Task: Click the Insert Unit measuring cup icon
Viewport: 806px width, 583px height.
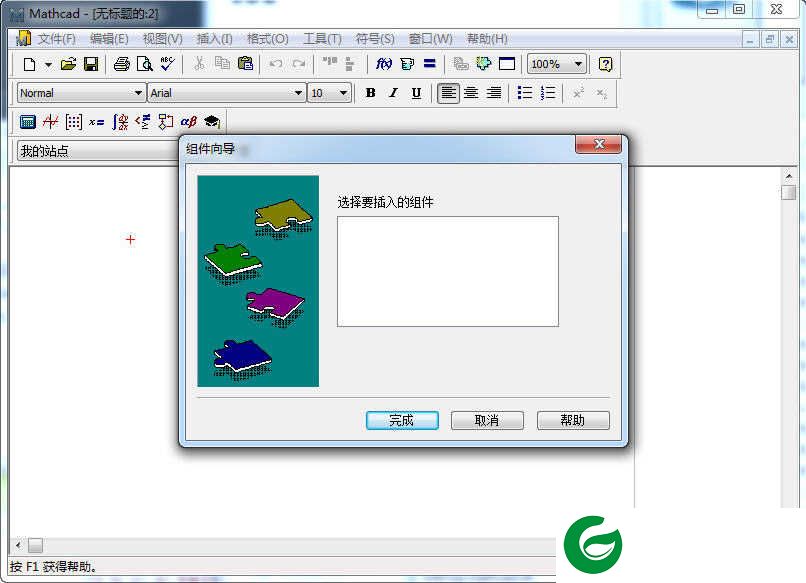Action: click(407, 64)
